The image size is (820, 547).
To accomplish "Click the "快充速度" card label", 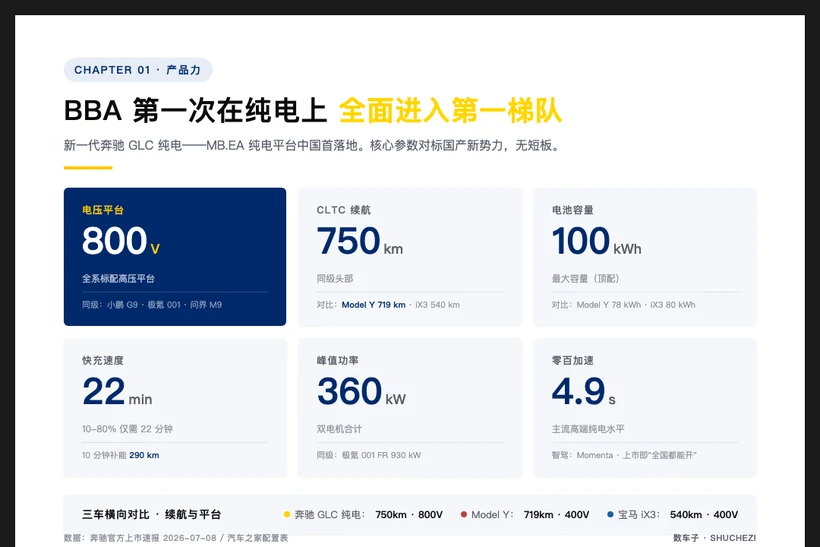I will (x=102, y=361).
